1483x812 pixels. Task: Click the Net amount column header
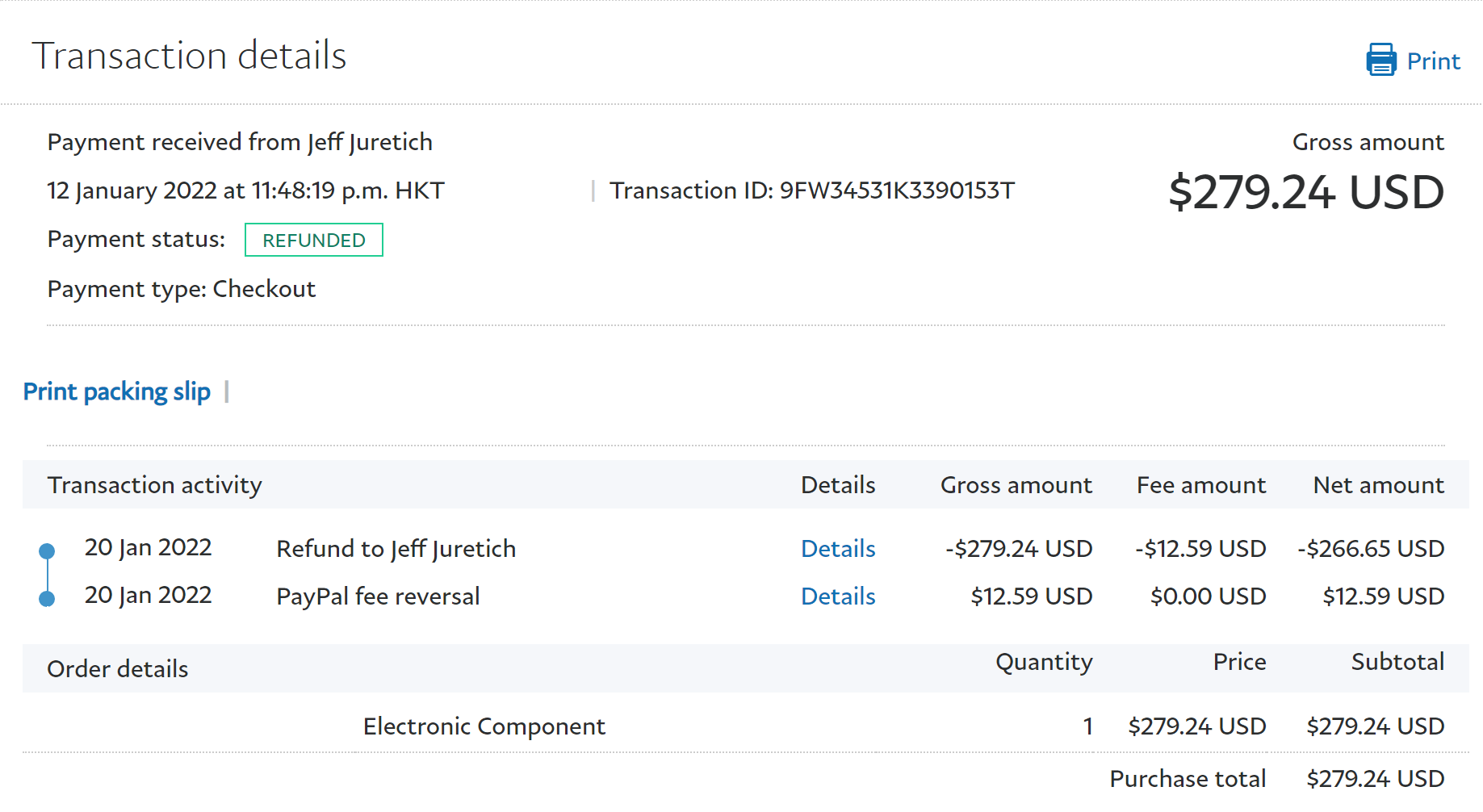click(x=1378, y=485)
